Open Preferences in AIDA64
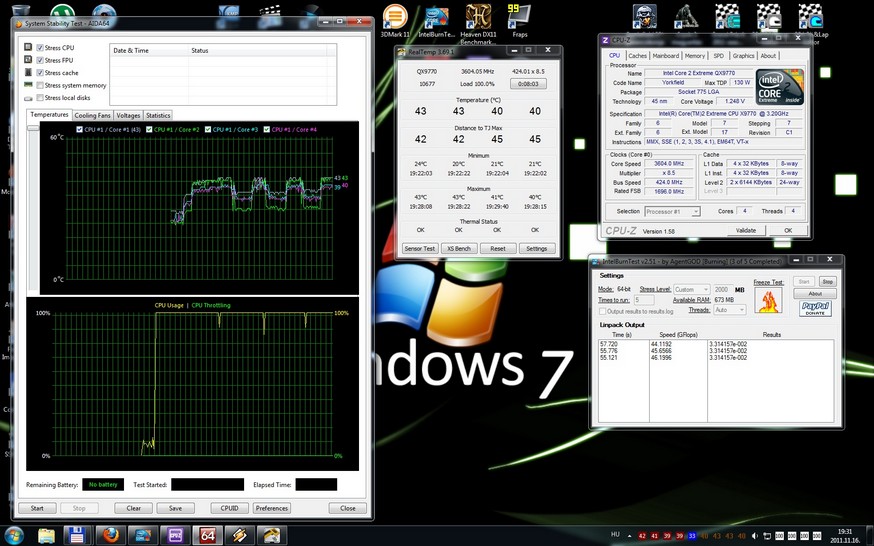The height and width of the screenshot is (546, 874). [272, 508]
